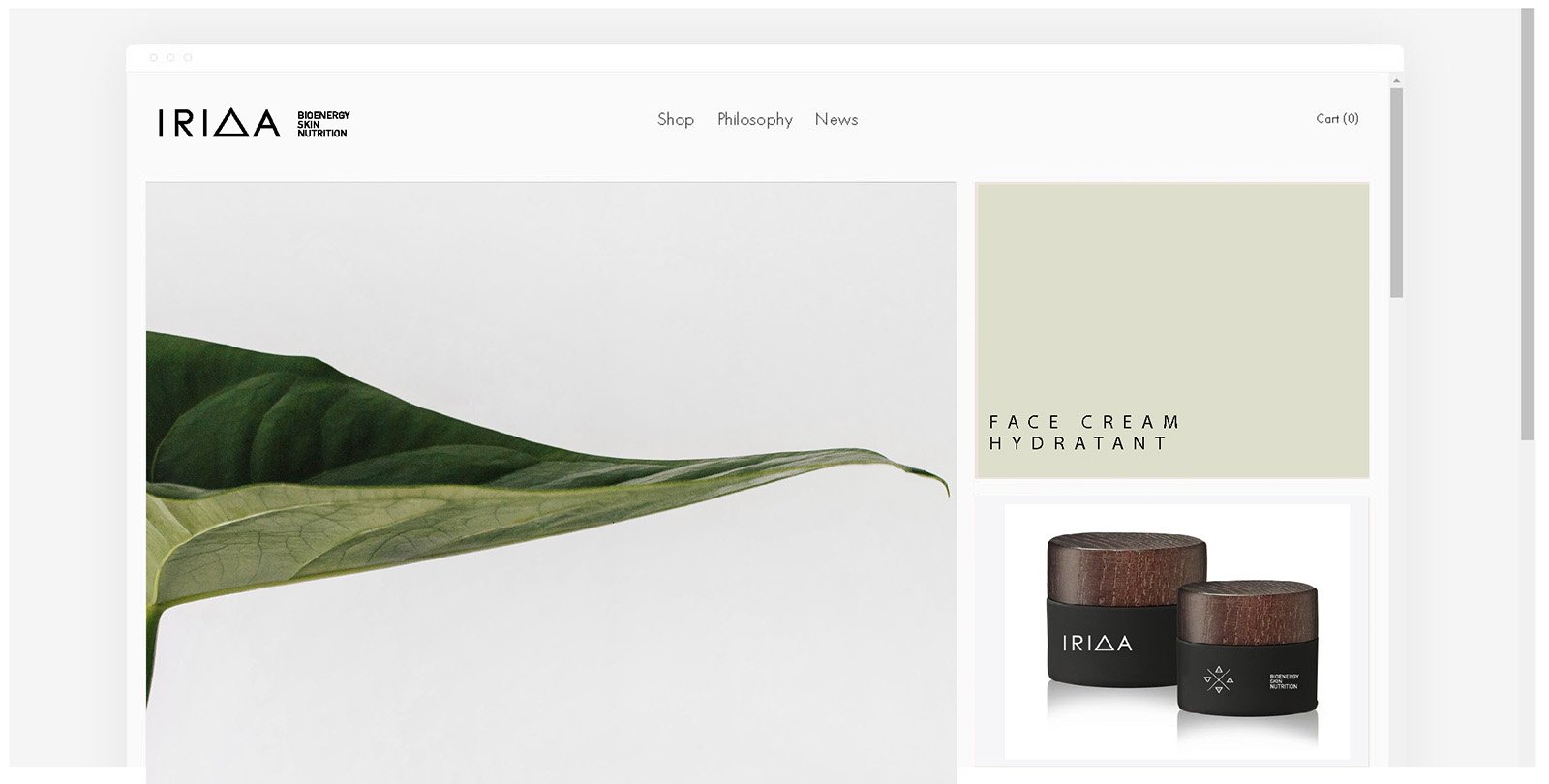1549x784 pixels.
Task: Click the inner scrollbar up arrow
Action: click(1396, 80)
